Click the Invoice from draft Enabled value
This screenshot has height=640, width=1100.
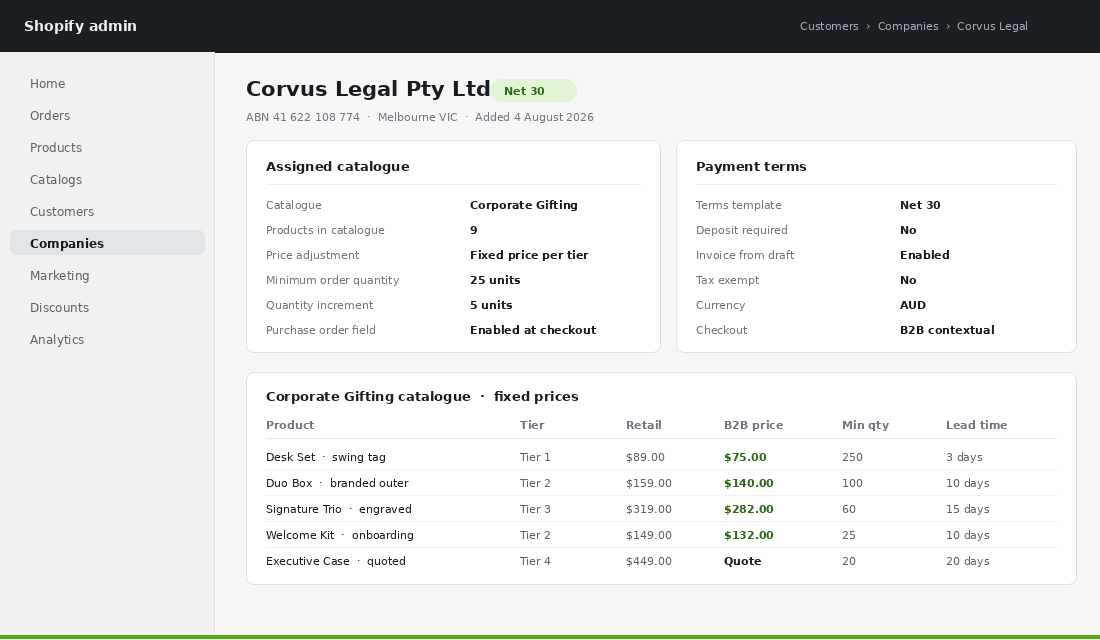point(925,255)
